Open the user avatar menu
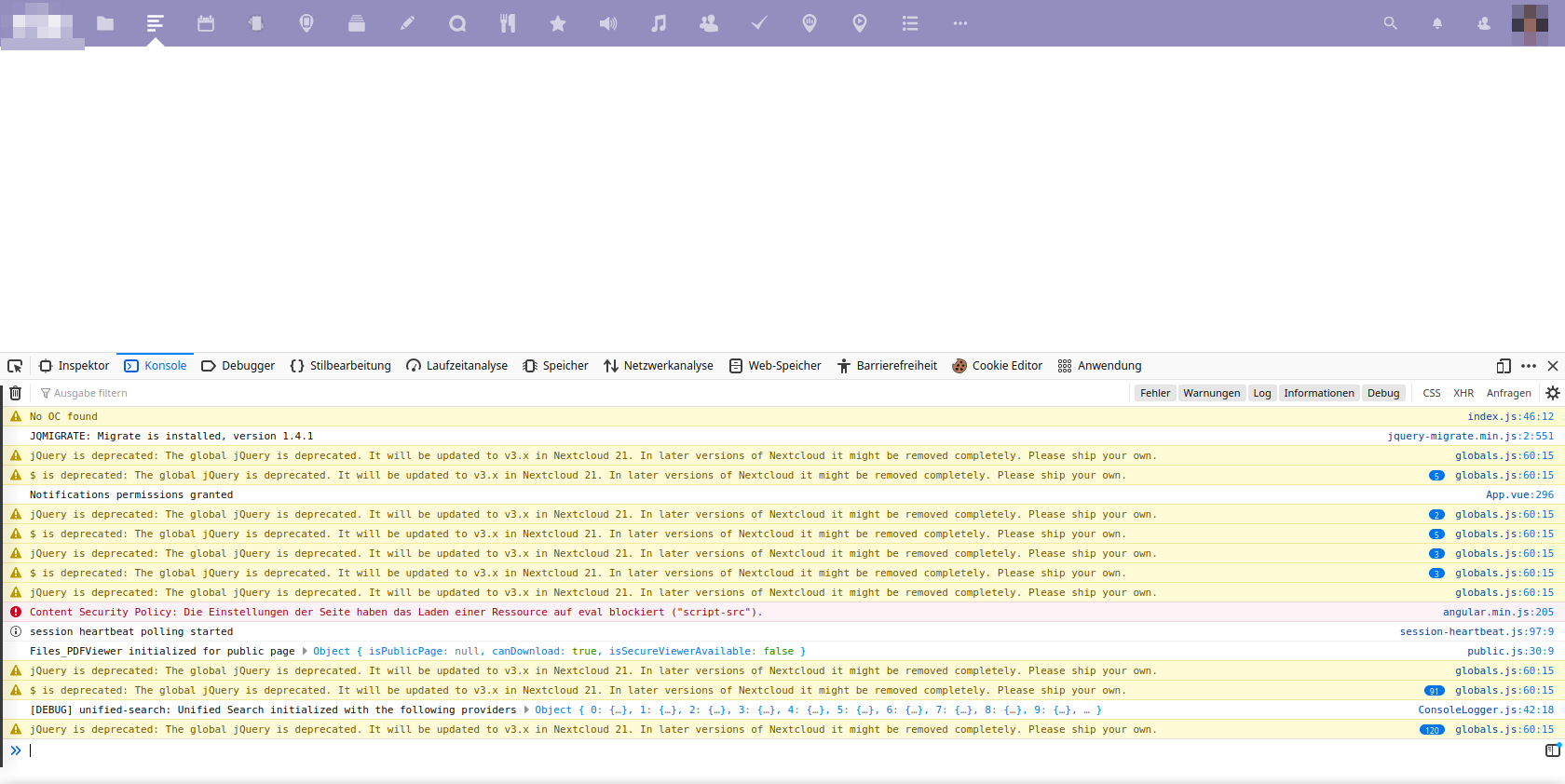The height and width of the screenshot is (784, 1565). [1530, 23]
